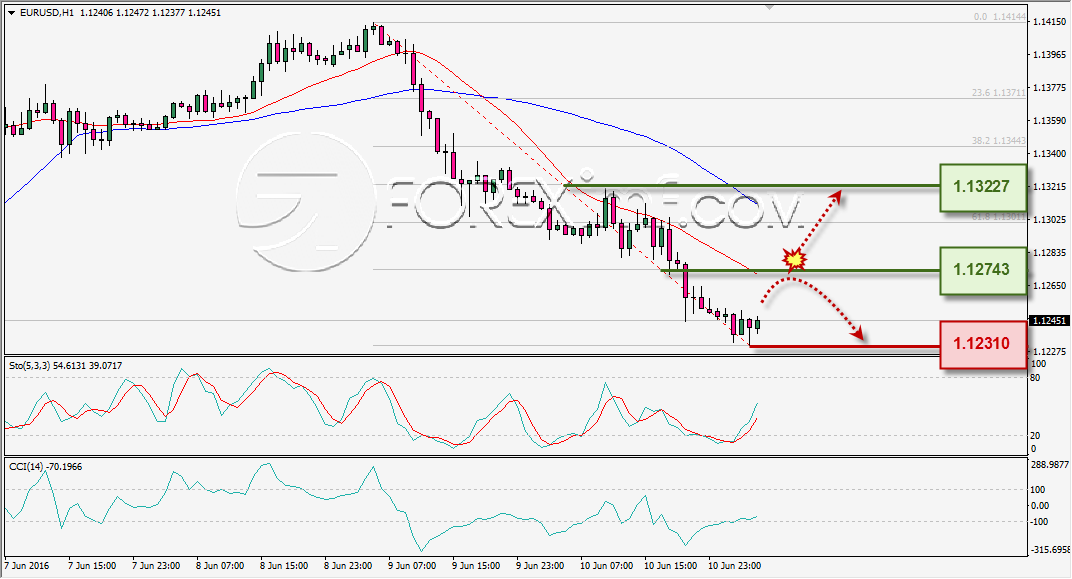The image size is (1072, 579).
Task: Click the CCI(14) -70.1966 indicator label
Action: click(x=45, y=466)
